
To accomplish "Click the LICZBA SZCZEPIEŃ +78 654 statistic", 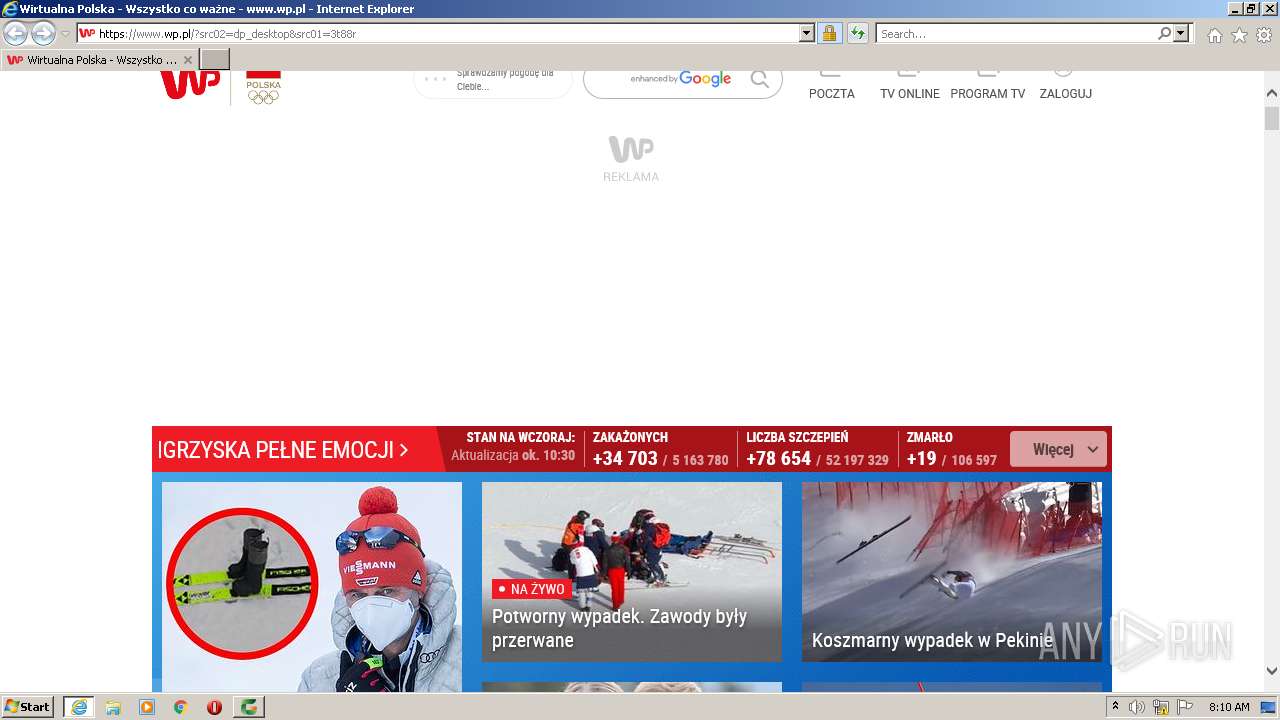I will coord(817,449).
